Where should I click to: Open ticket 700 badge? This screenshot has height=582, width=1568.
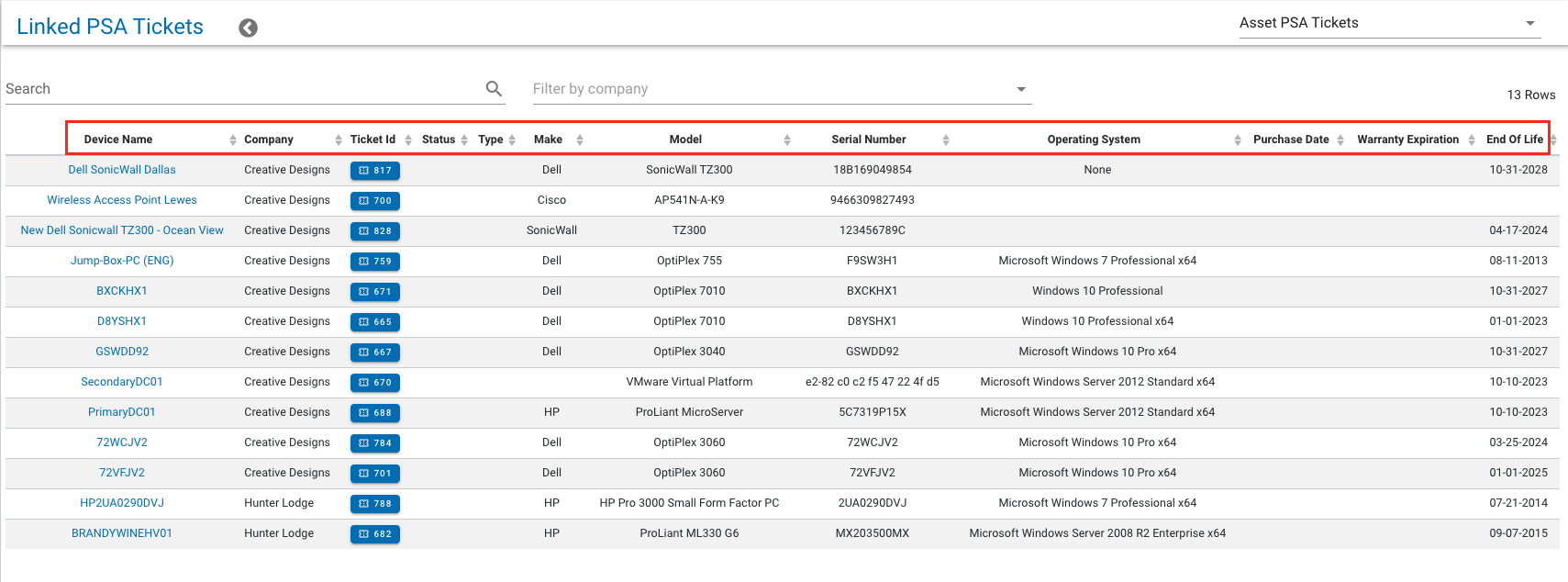(375, 200)
